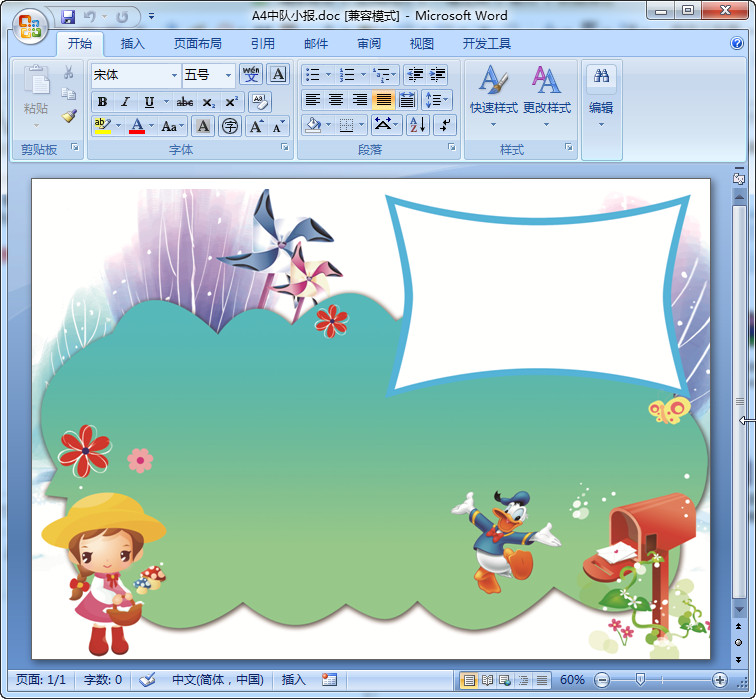
Task: Open spelling check status icon
Action: (x=148, y=680)
